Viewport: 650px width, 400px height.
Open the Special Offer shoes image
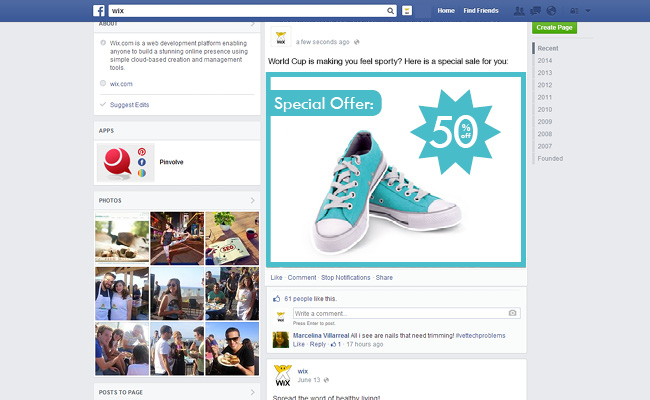point(396,170)
